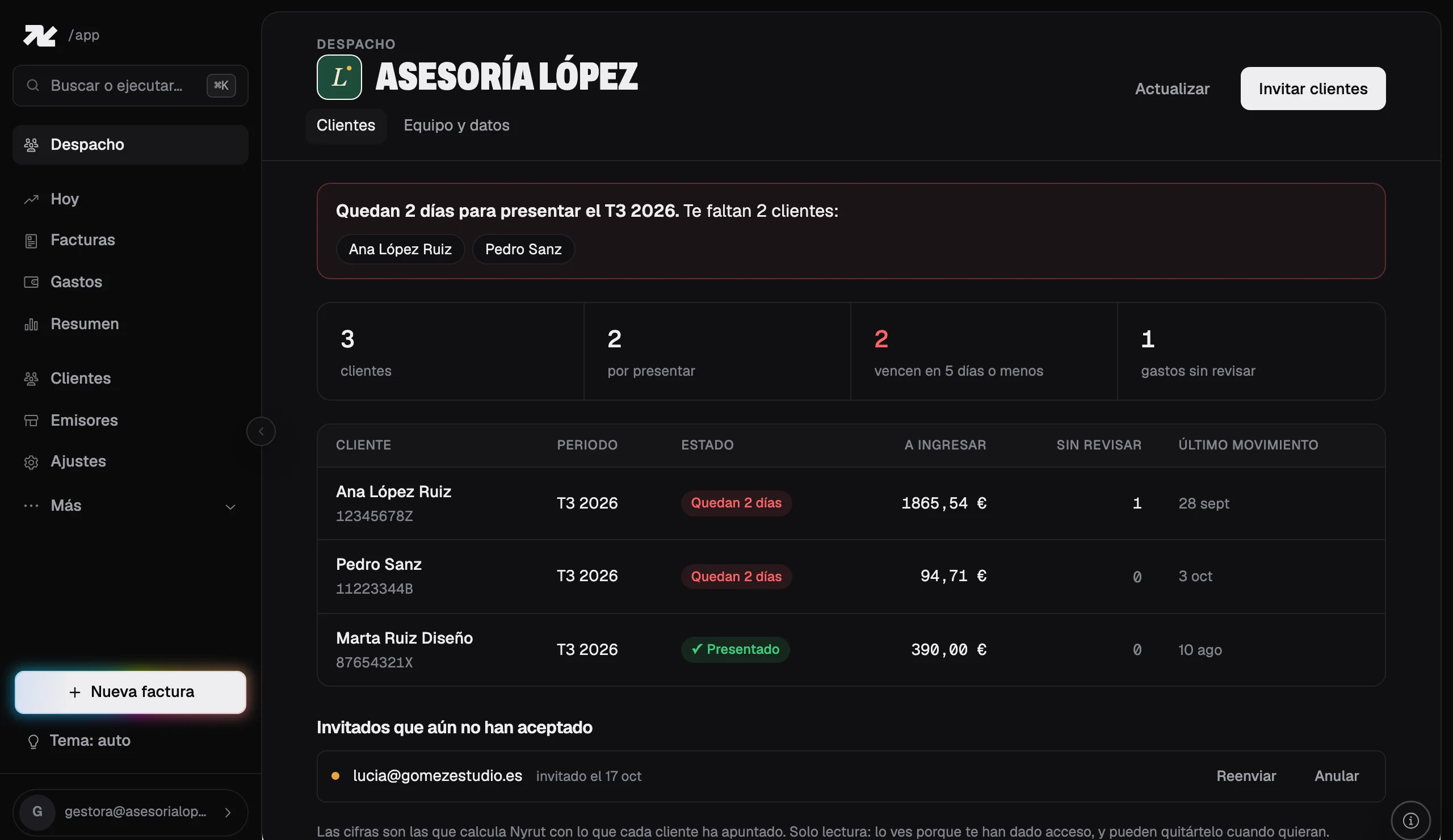Viewport: 1453px width, 840px height.
Task: Click the Asesoría López green L avatar
Action: click(x=339, y=77)
